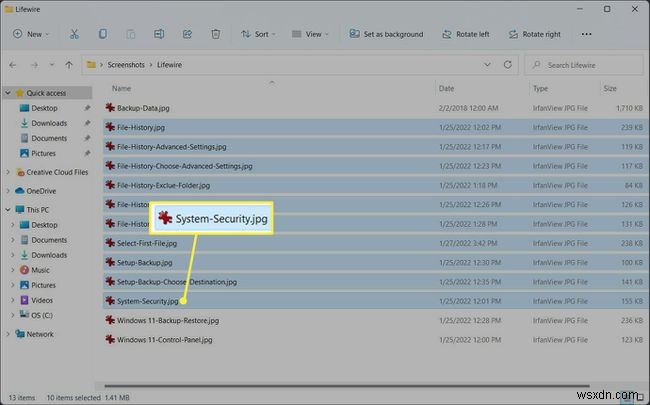
Task: Click the Search Lifewire field
Action: pos(584,65)
